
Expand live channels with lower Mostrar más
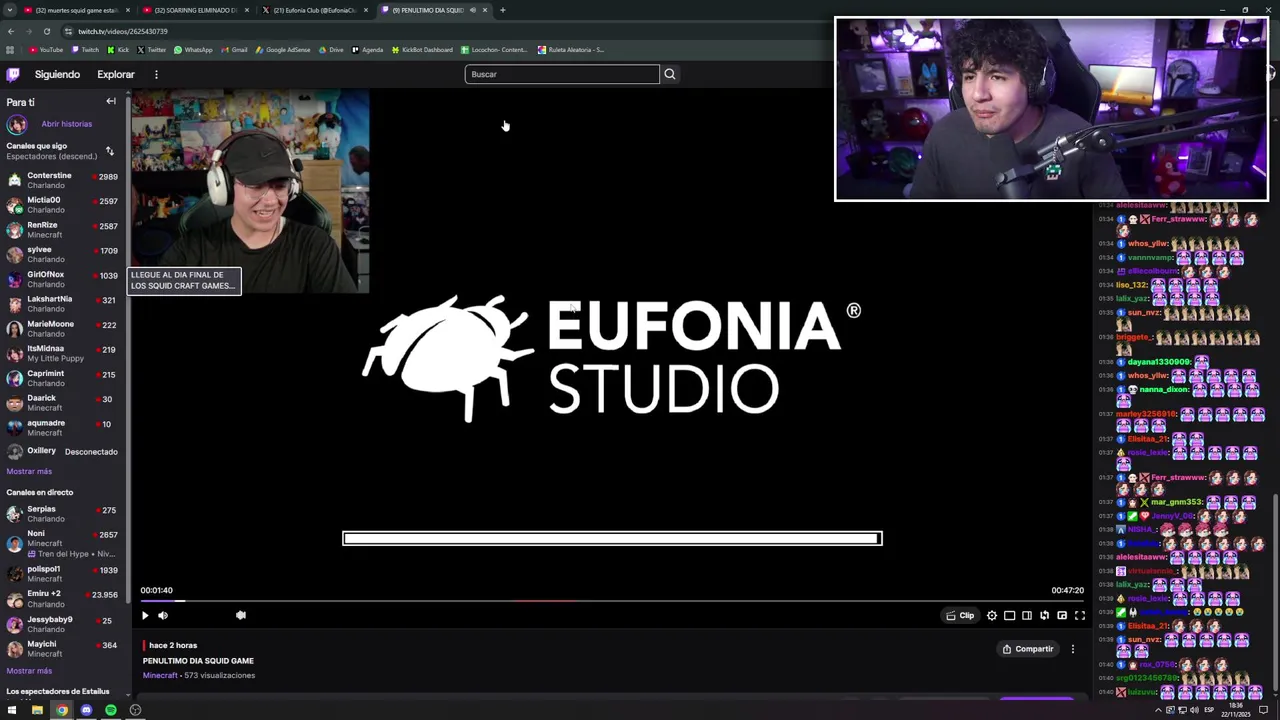[x=29, y=671]
